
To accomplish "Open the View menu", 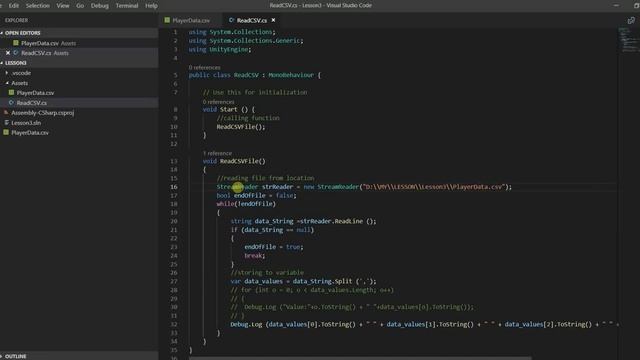I will 63,6.
